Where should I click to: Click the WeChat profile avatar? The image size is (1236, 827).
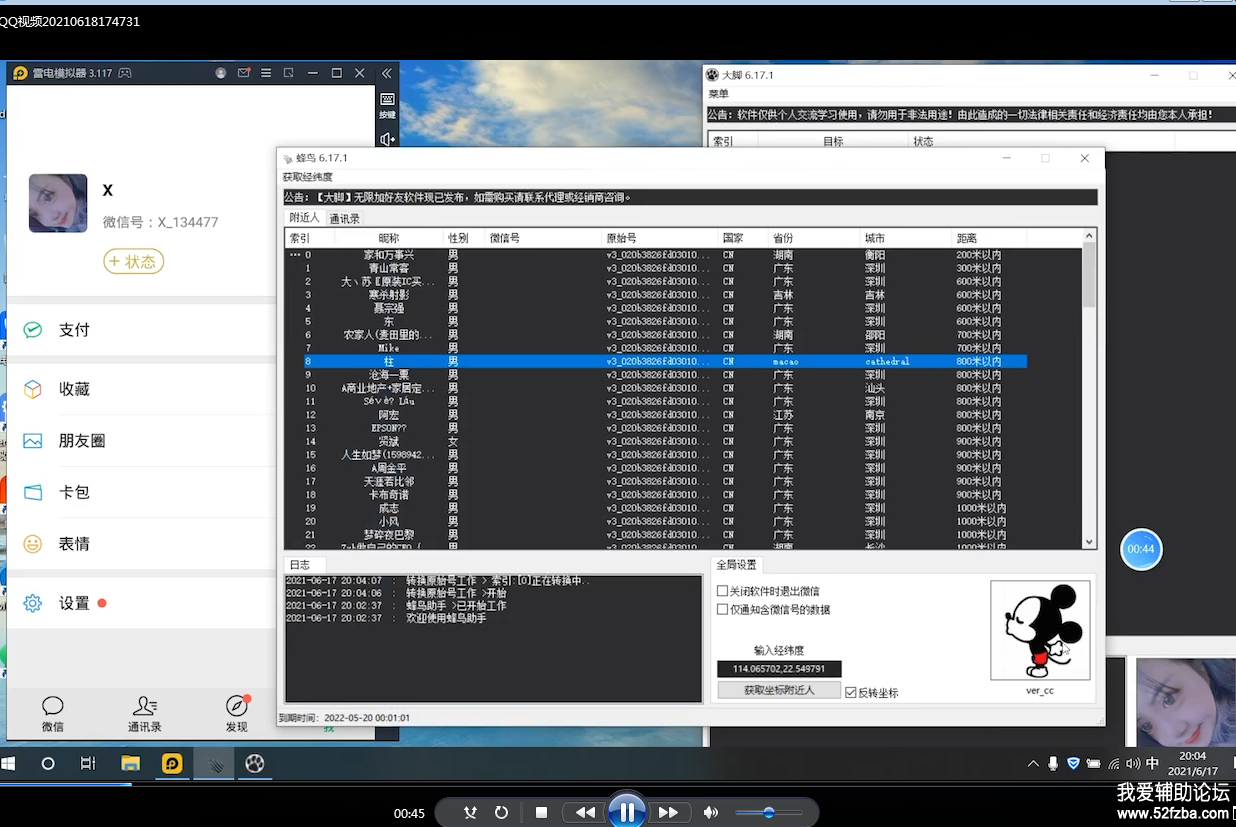58,203
